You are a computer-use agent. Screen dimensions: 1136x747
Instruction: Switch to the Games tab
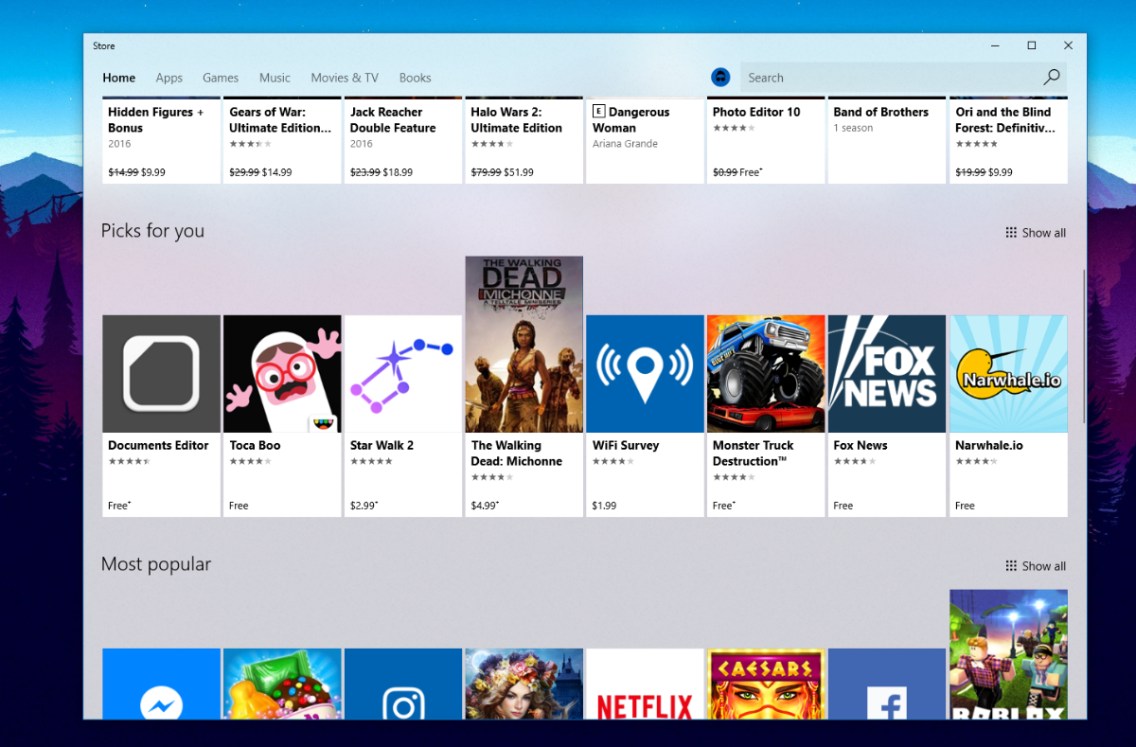220,77
